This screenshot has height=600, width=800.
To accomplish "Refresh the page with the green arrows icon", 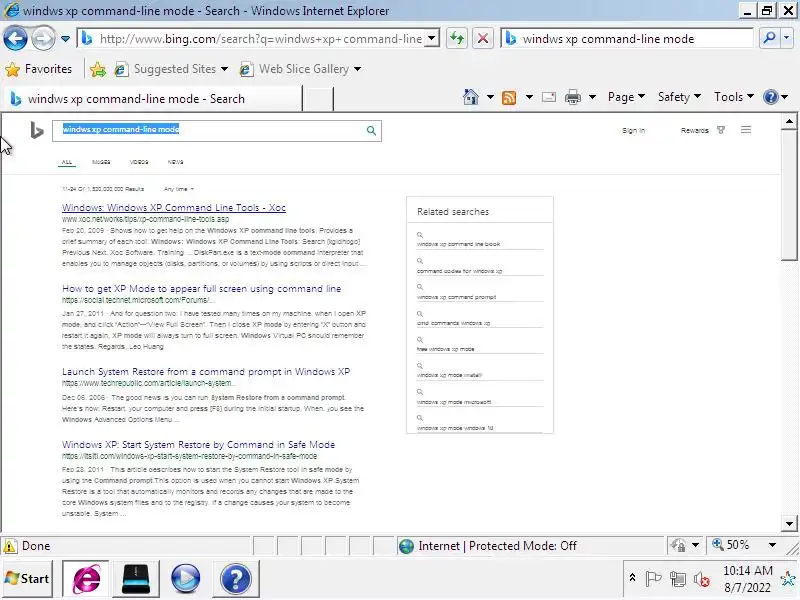I will [457, 39].
